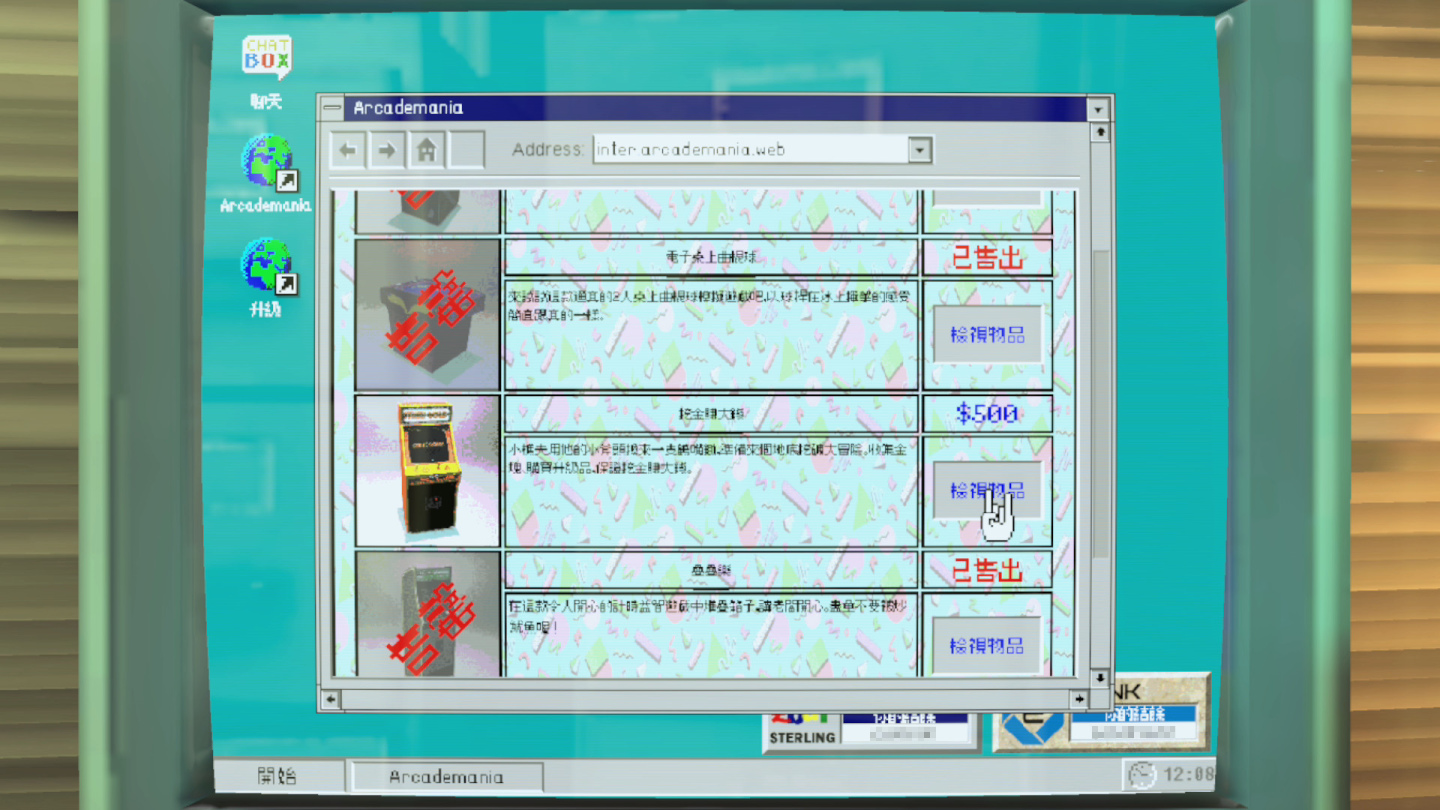Select the Arcademania taskbar button

coord(446,777)
